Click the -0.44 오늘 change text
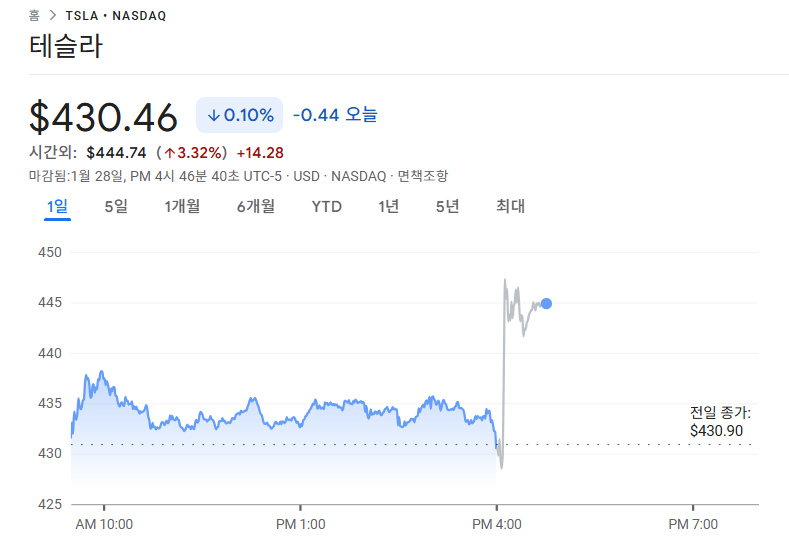This screenshot has width=789, height=550. [335, 115]
